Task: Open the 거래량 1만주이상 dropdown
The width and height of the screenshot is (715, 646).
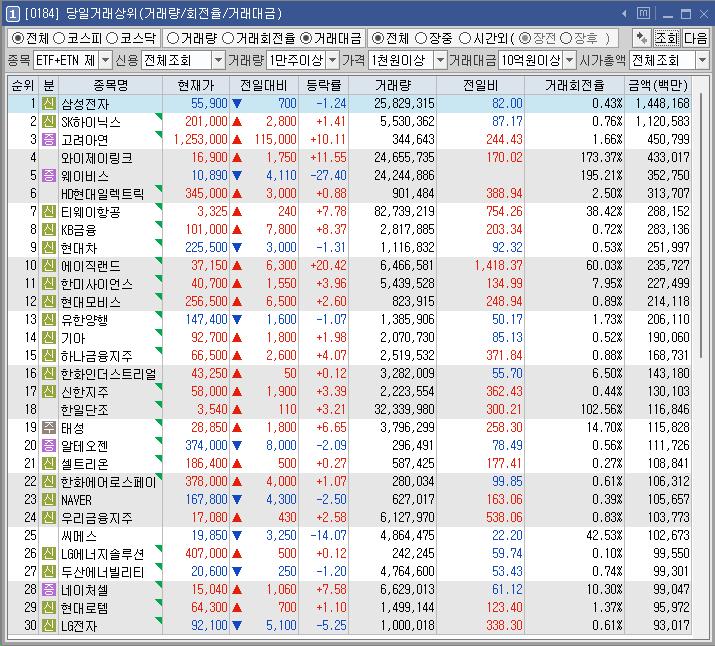Action: tap(333, 60)
